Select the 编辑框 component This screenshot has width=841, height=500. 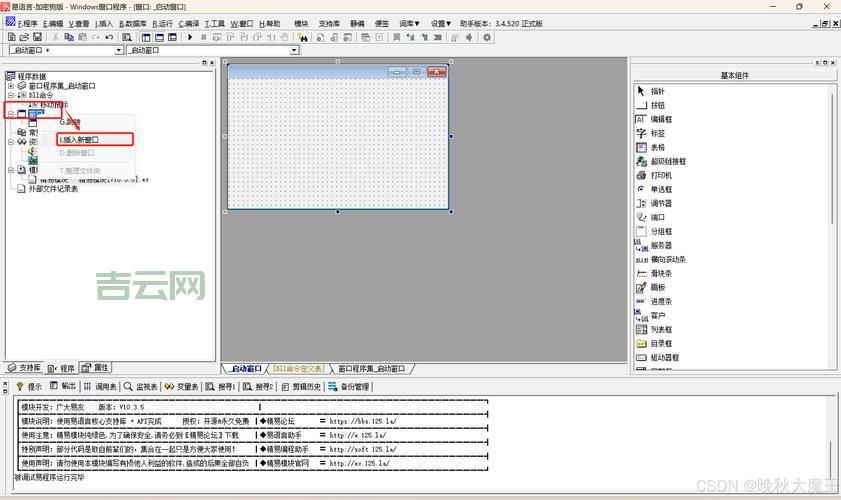pyautogui.click(x=660, y=119)
